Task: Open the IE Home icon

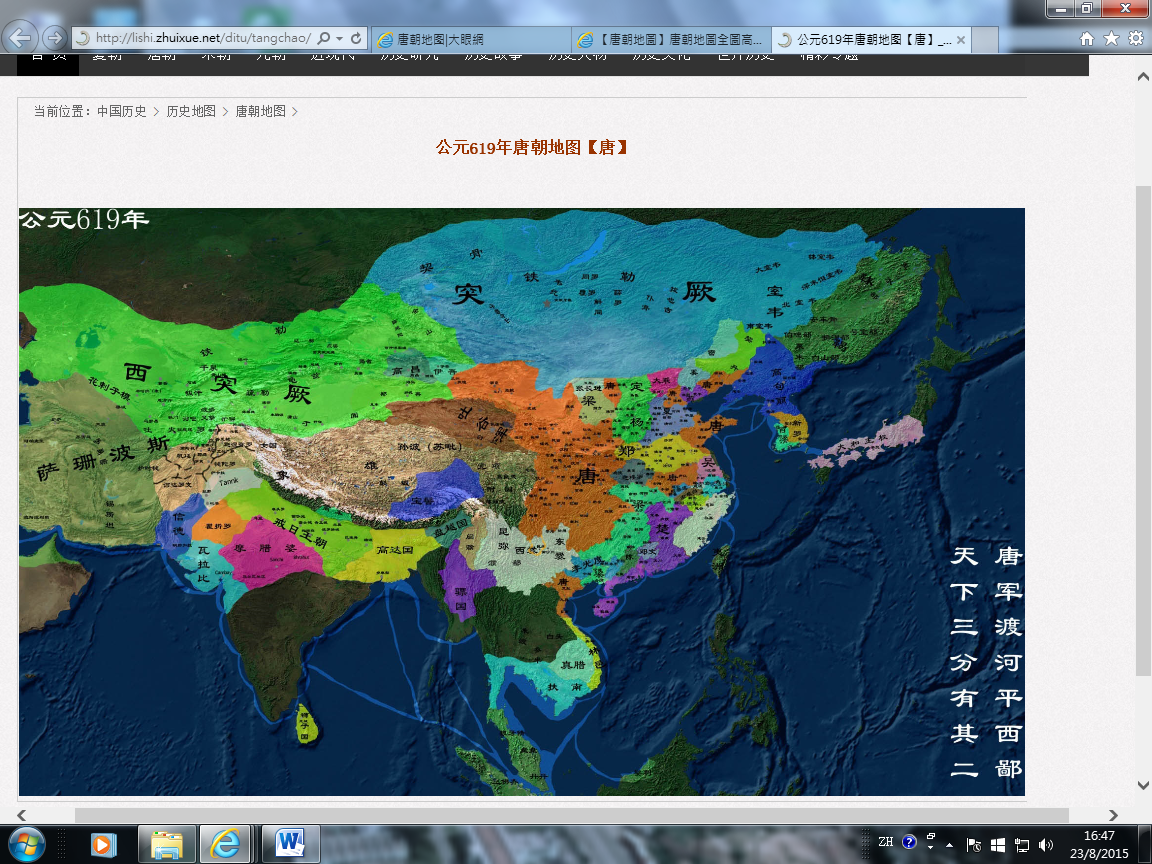Action: coord(1087,38)
